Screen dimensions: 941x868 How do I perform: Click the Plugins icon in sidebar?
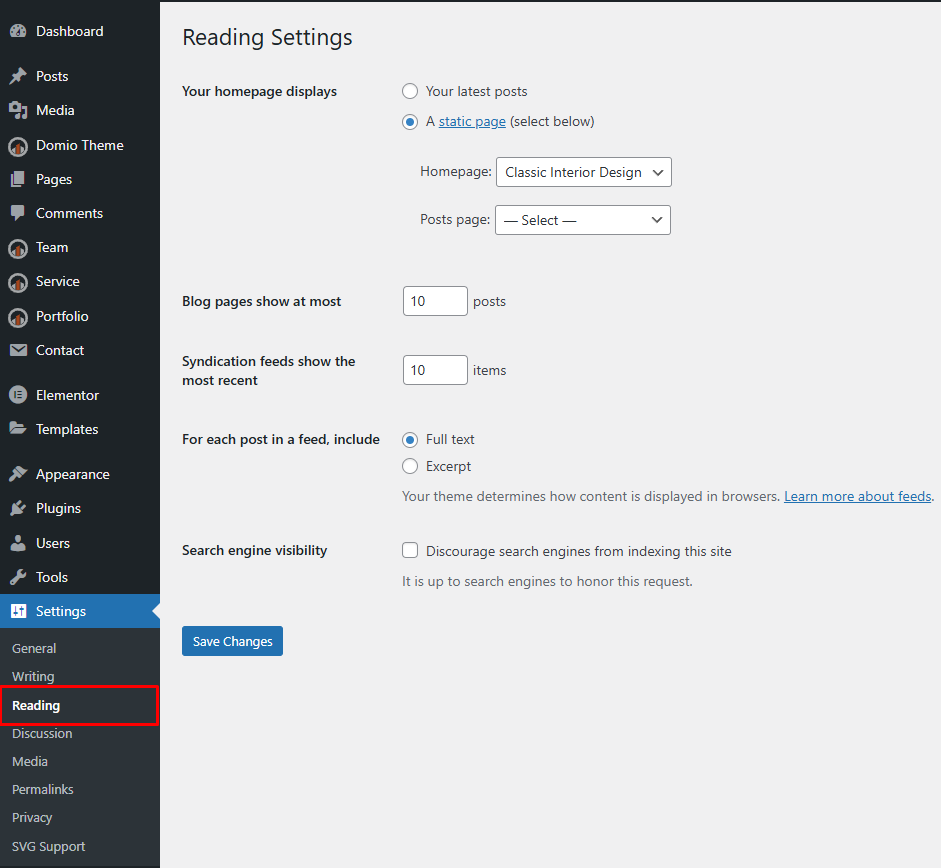(20, 508)
